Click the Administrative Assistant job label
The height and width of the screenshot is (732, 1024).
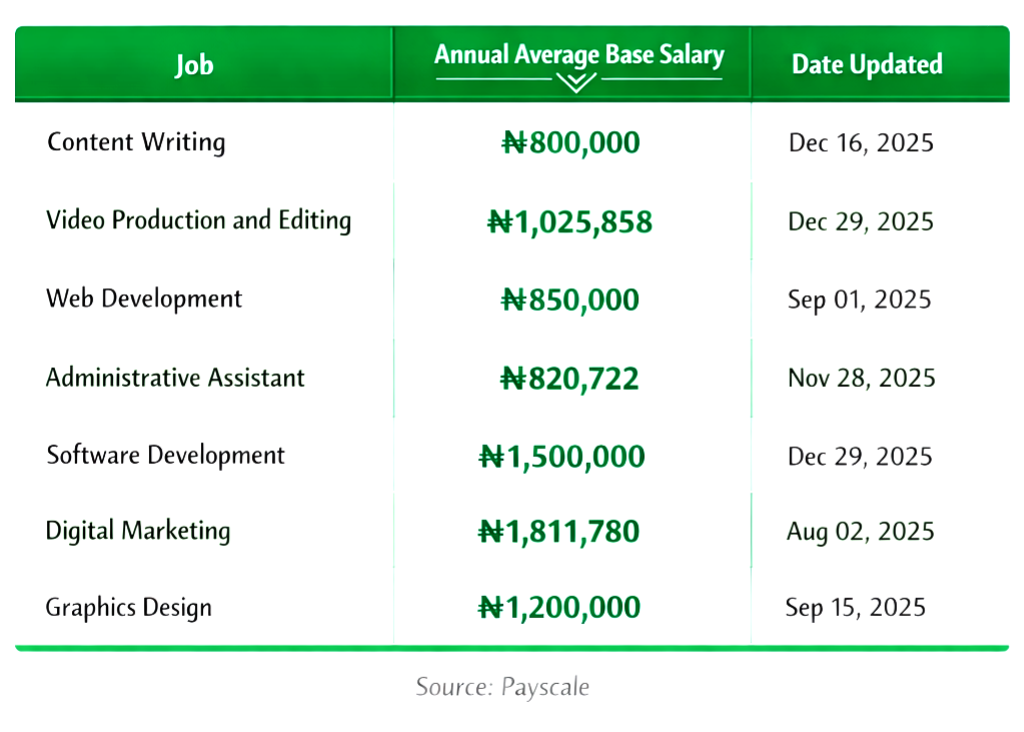coord(175,378)
